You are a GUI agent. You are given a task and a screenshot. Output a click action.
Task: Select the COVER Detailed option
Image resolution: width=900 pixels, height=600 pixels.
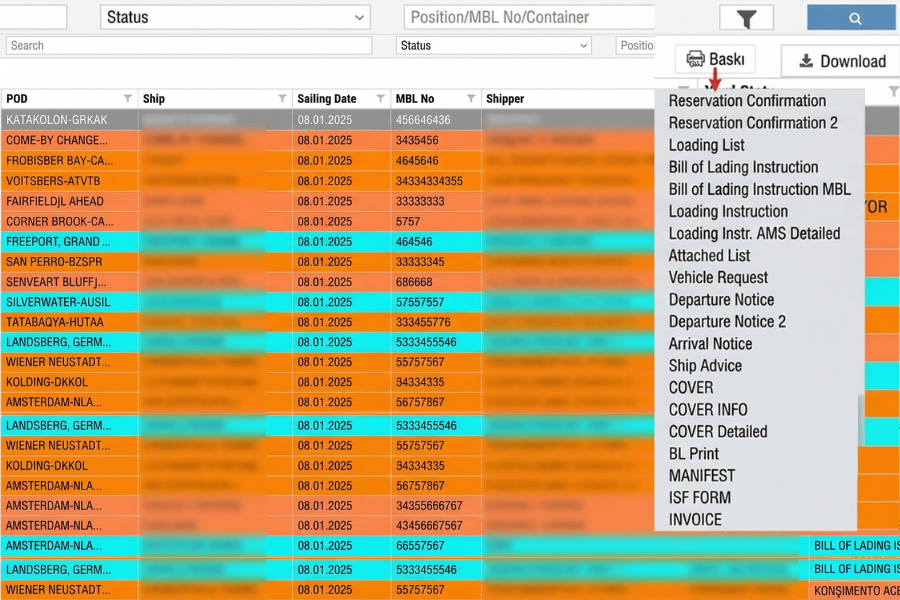point(718,431)
